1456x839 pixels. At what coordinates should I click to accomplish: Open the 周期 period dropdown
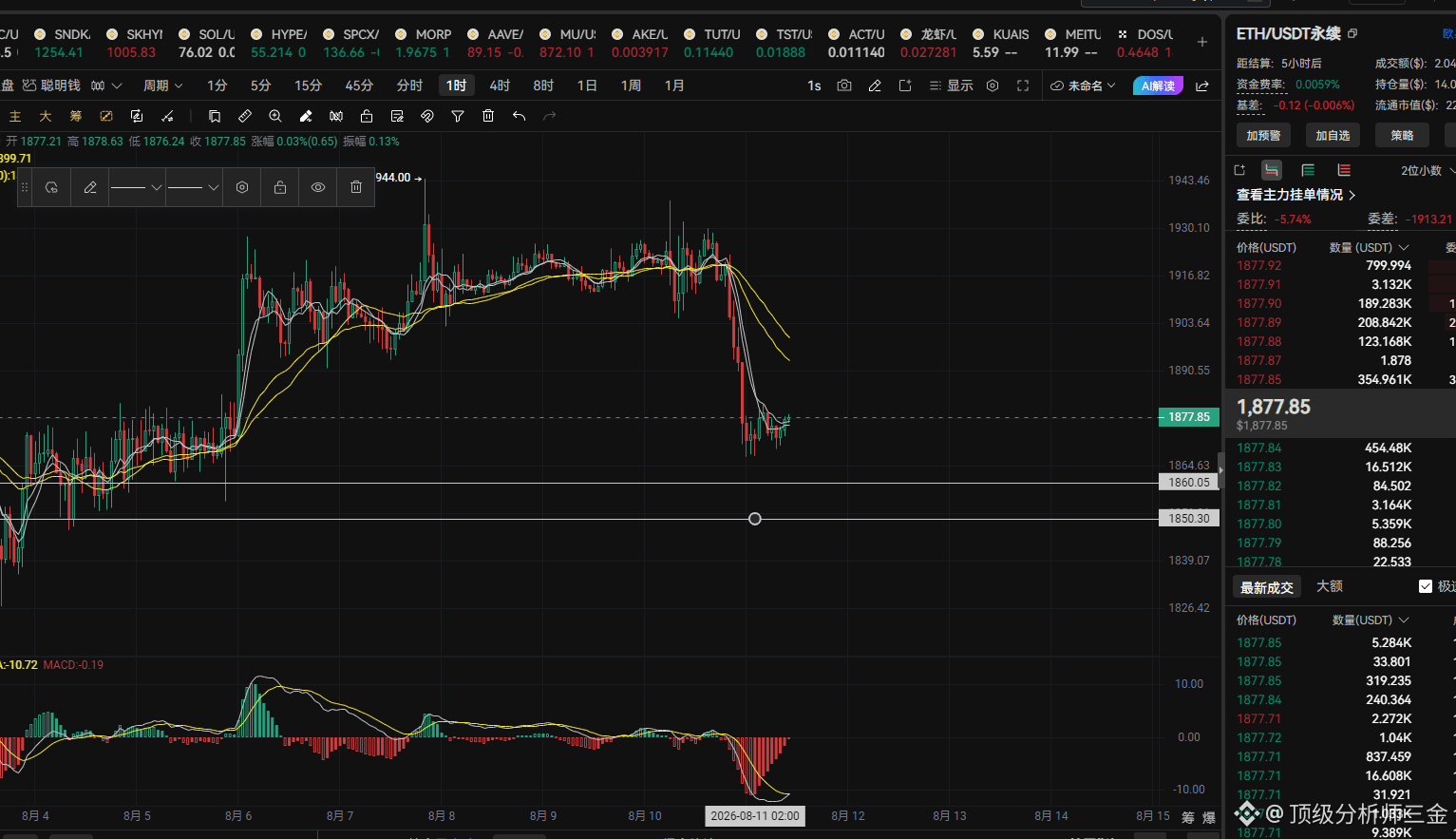click(162, 86)
